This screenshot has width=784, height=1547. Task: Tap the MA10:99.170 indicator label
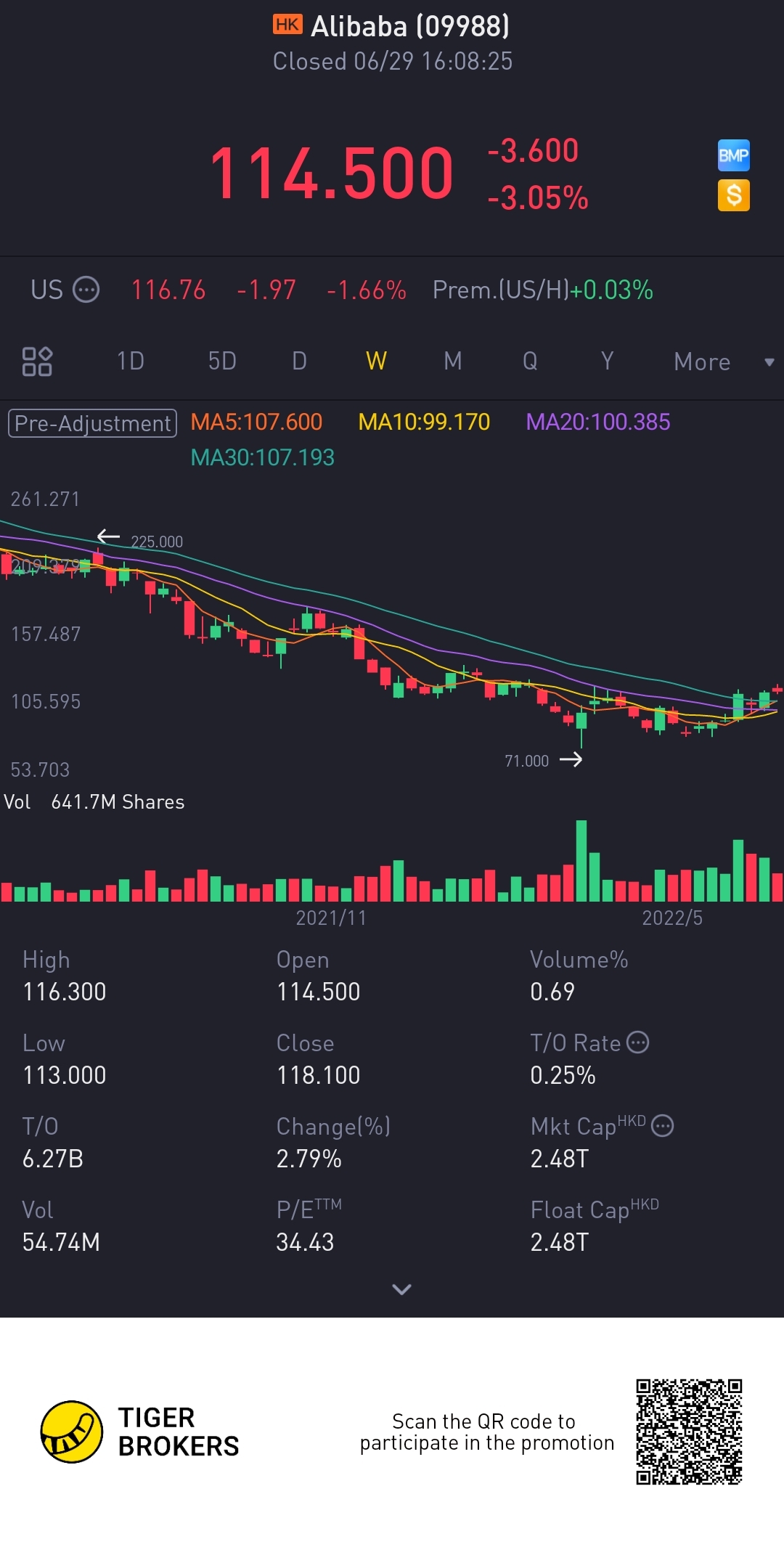pos(424,422)
